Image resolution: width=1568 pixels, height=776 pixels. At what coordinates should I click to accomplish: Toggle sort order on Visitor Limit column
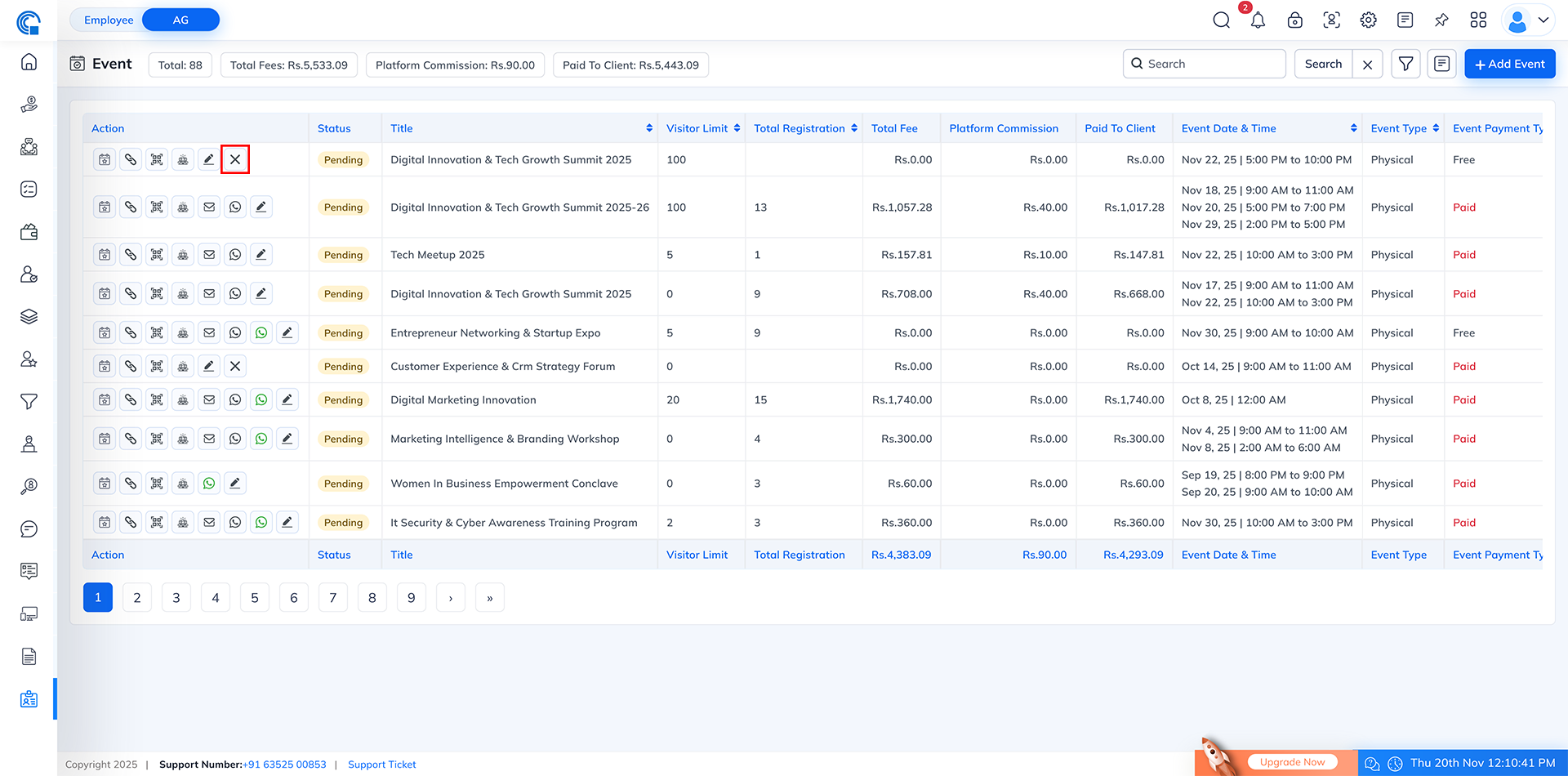pyautogui.click(x=736, y=128)
